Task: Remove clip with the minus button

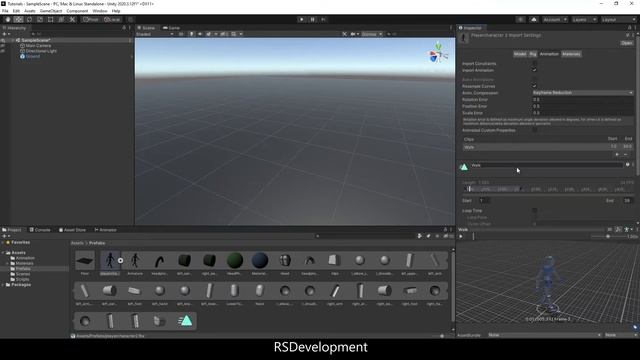Action: (626, 155)
